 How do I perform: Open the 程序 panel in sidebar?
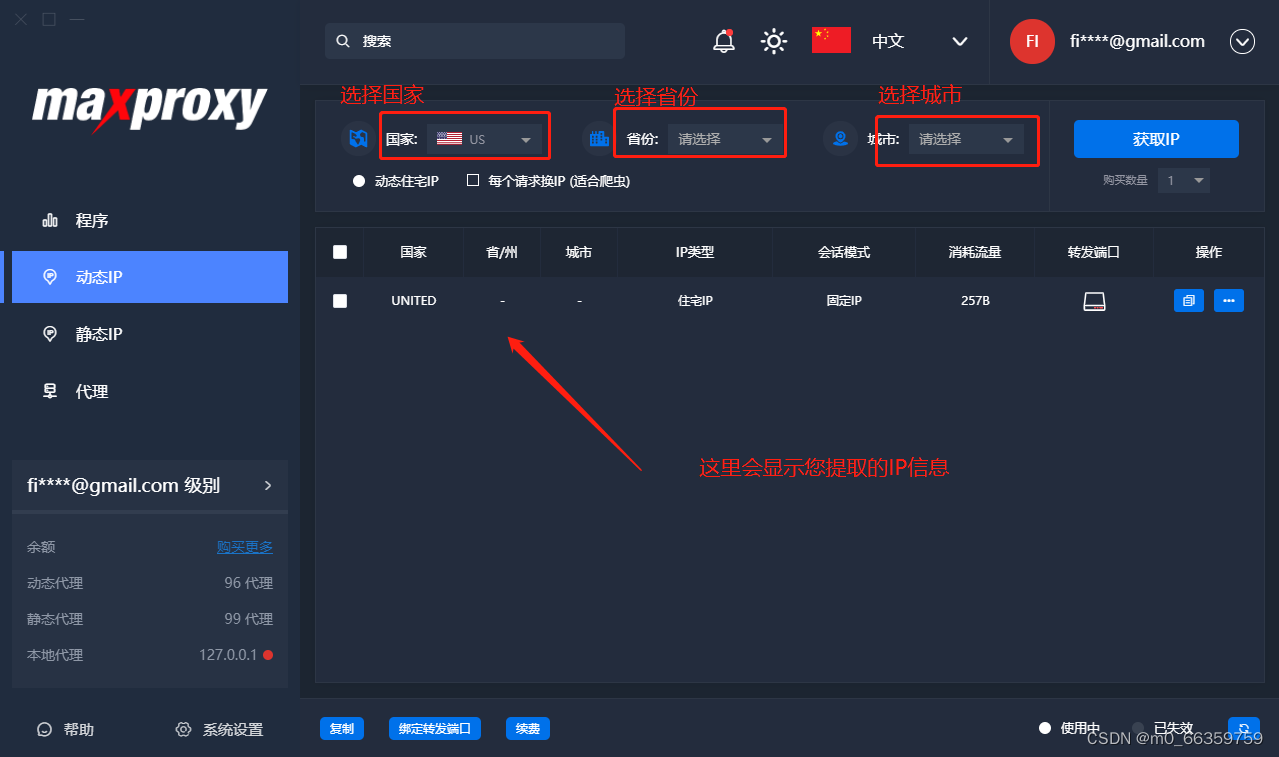point(90,220)
